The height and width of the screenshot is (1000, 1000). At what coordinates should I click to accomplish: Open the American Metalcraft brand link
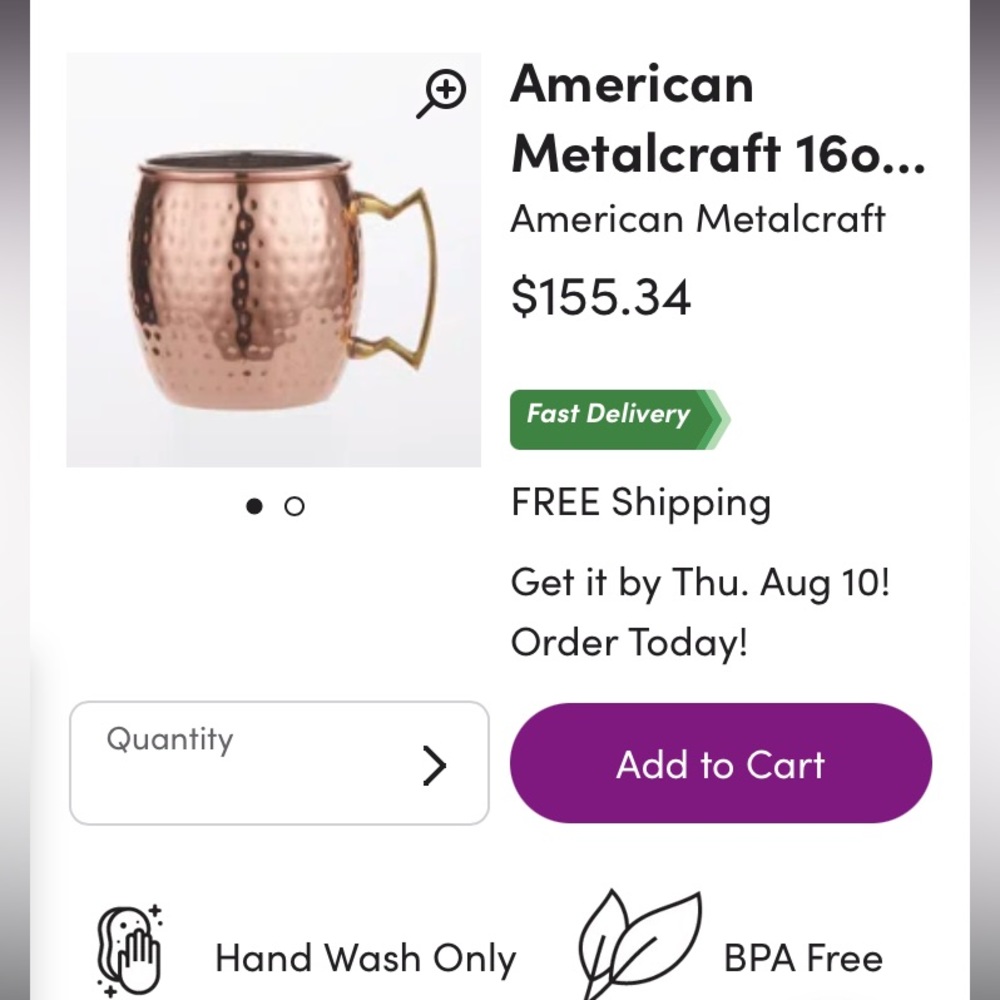point(698,219)
